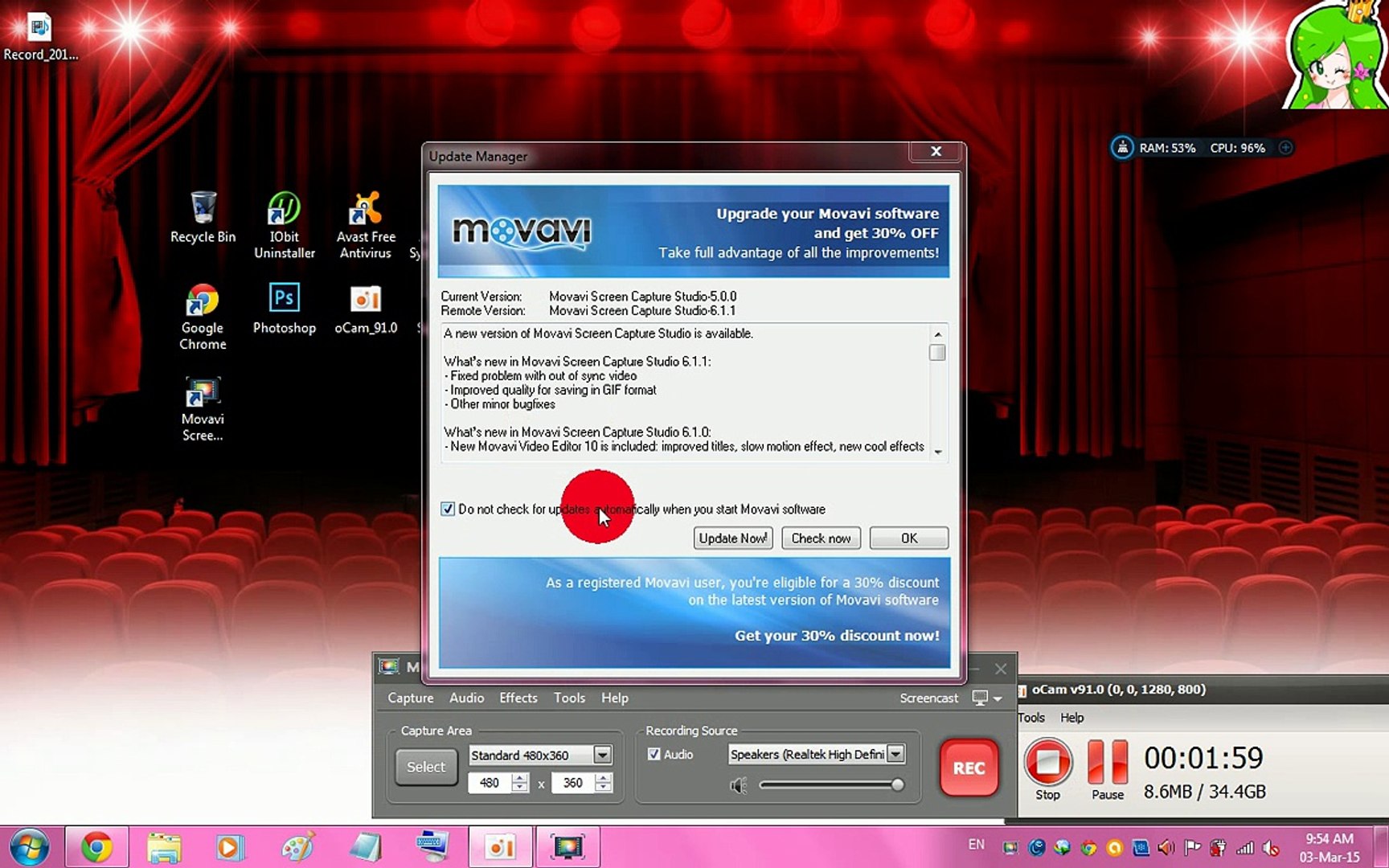Open the Help menu in Movavi
Viewport: 1389px width, 868px height.
coord(615,698)
